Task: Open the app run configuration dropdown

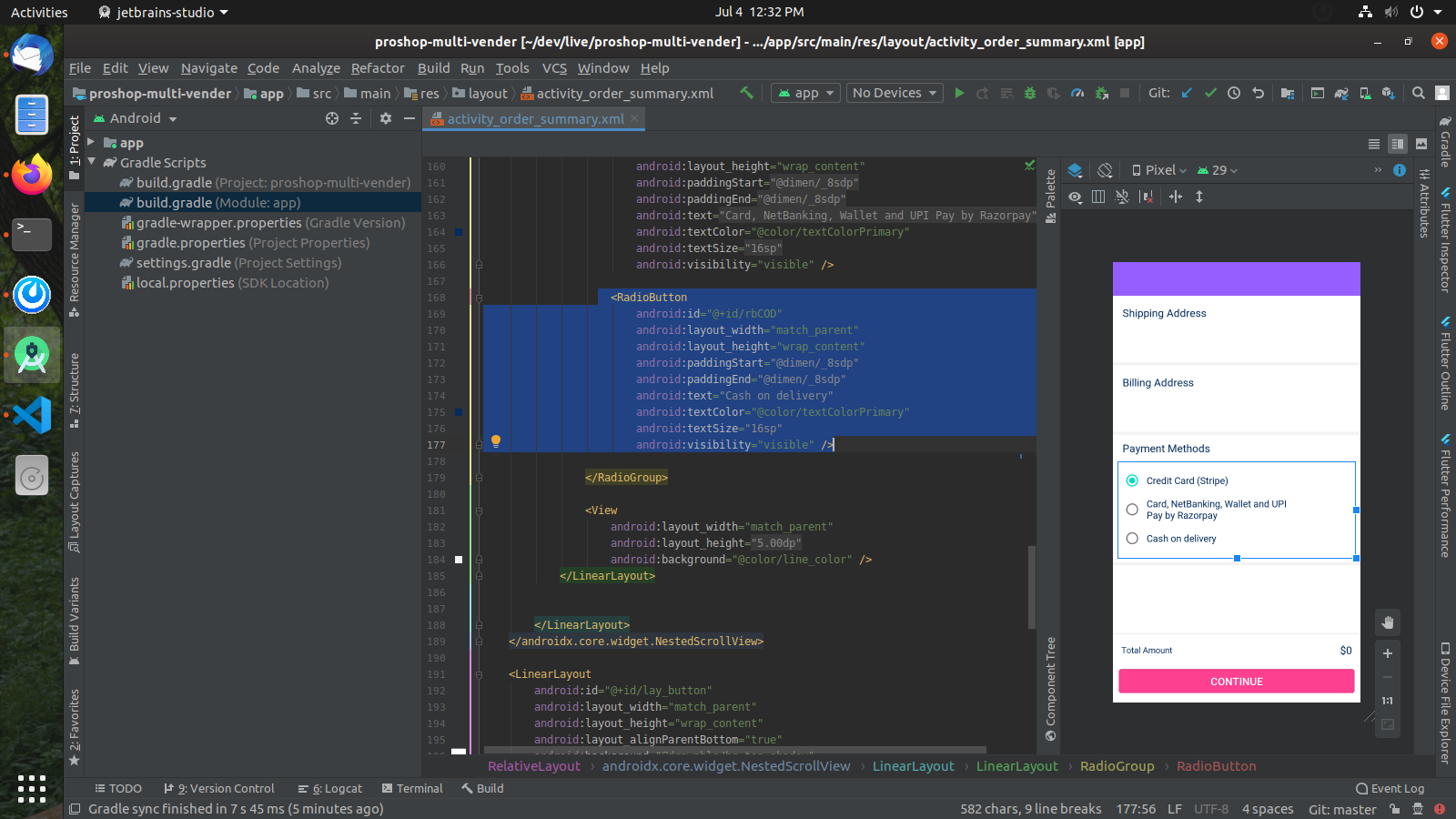Action: [805, 93]
